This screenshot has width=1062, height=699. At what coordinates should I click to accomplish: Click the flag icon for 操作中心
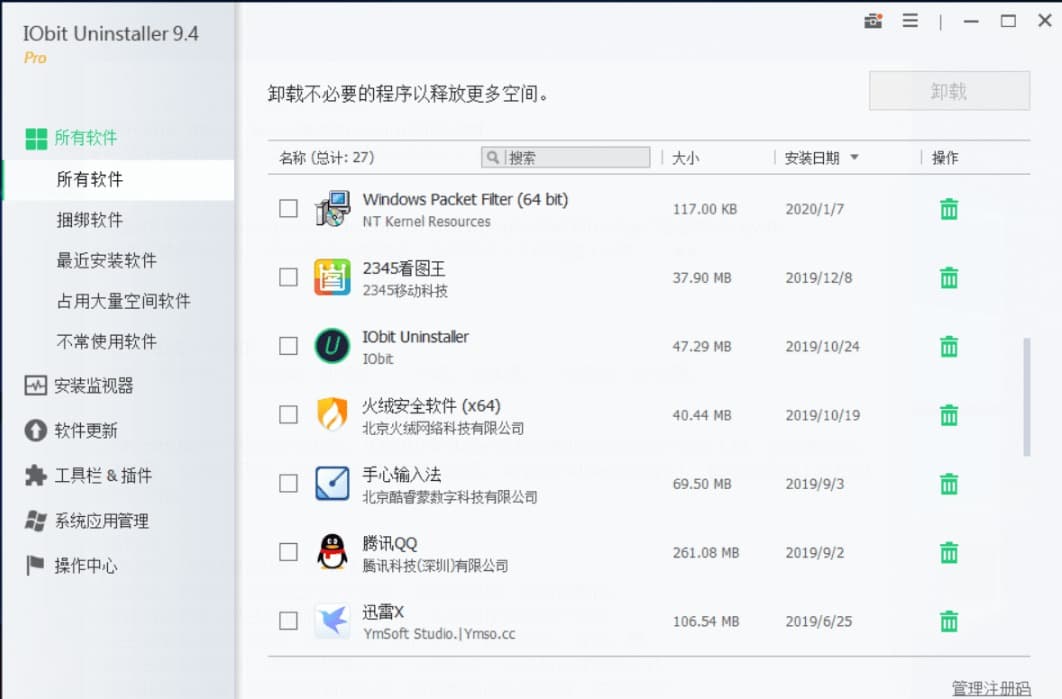[35, 565]
